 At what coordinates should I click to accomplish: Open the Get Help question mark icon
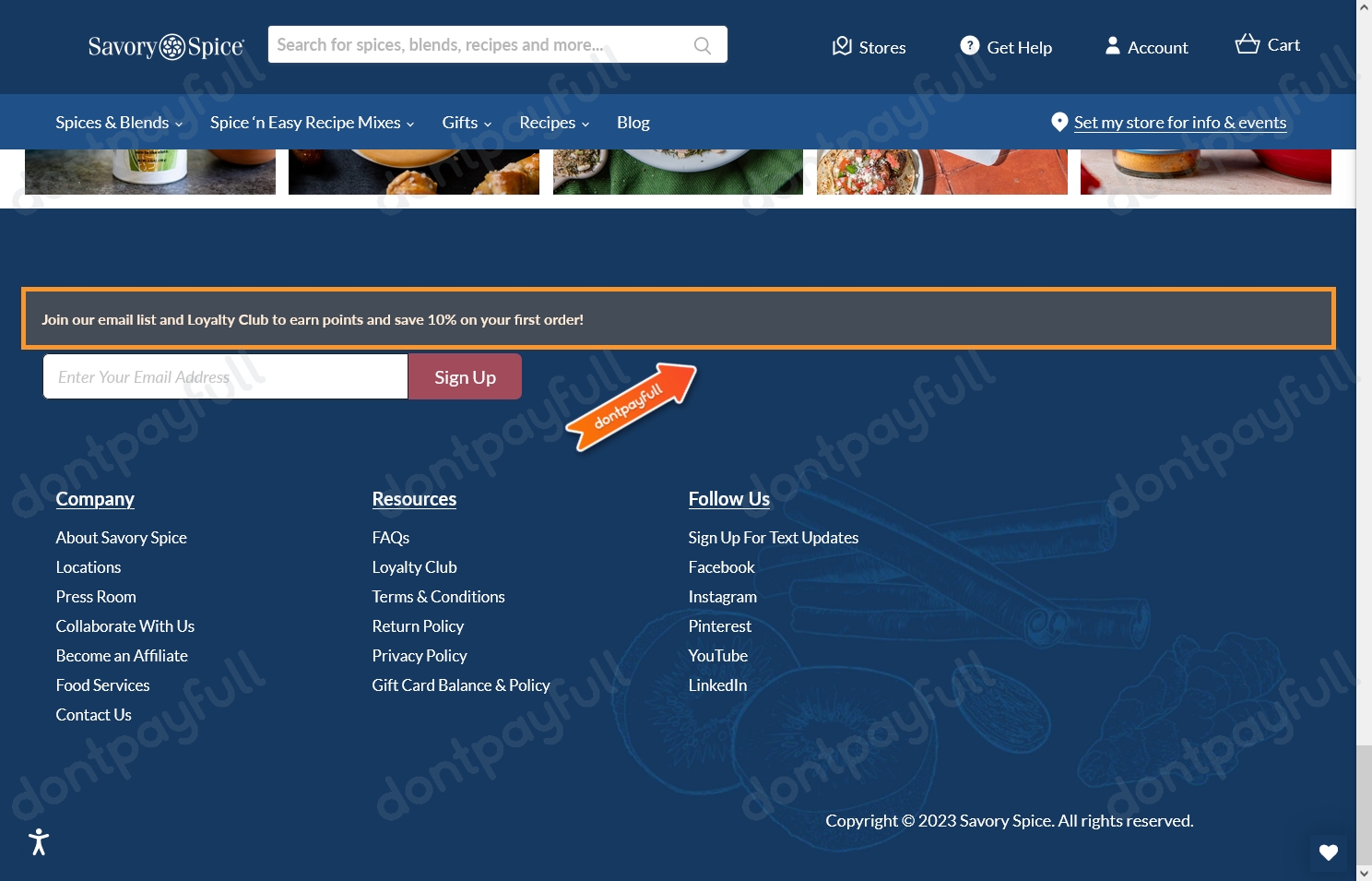[969, 45]
